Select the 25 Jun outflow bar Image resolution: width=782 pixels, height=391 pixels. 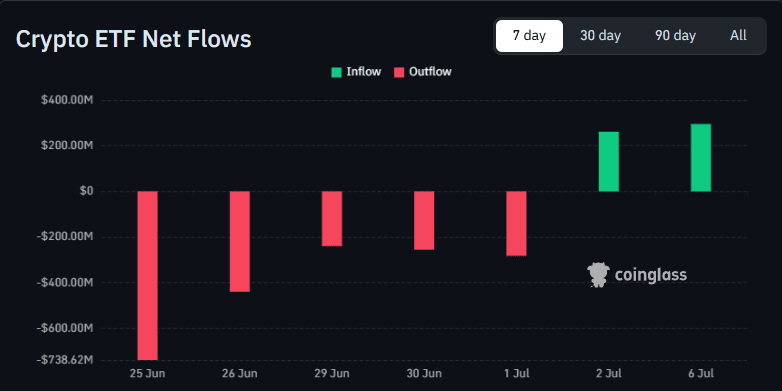coord(148,275)
